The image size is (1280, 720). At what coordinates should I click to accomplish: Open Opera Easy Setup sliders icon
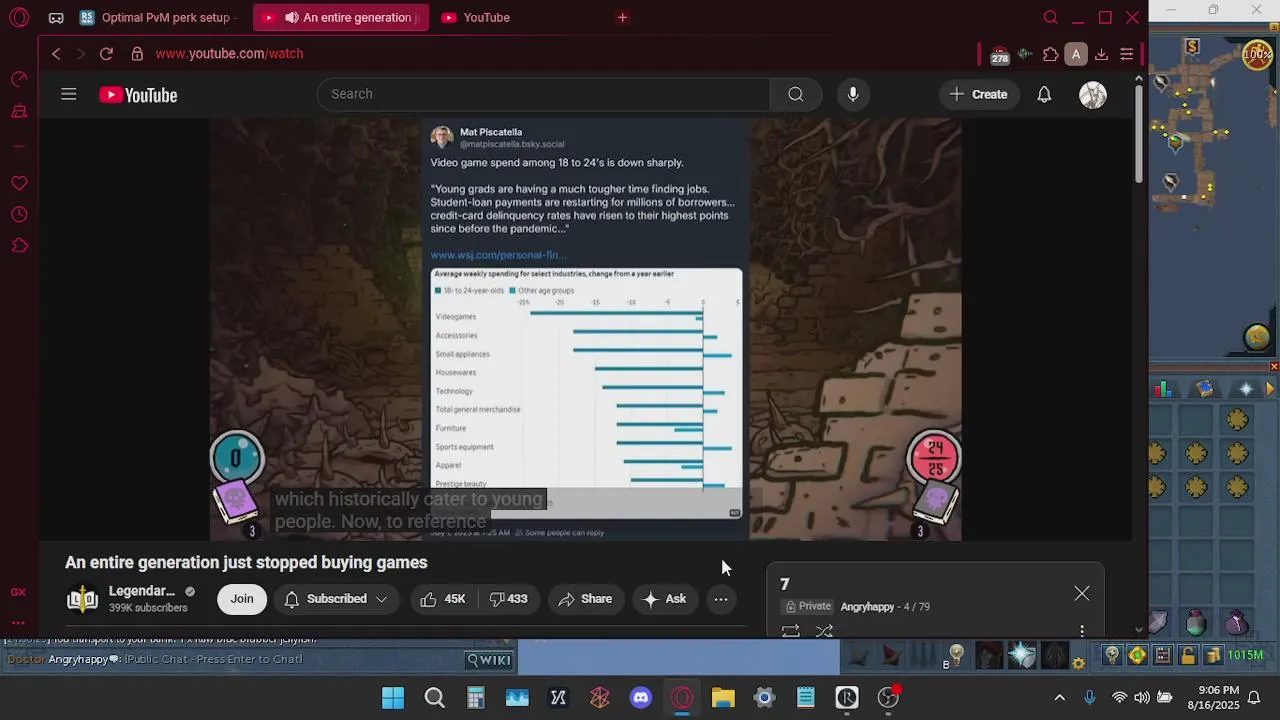[1126, 54]
